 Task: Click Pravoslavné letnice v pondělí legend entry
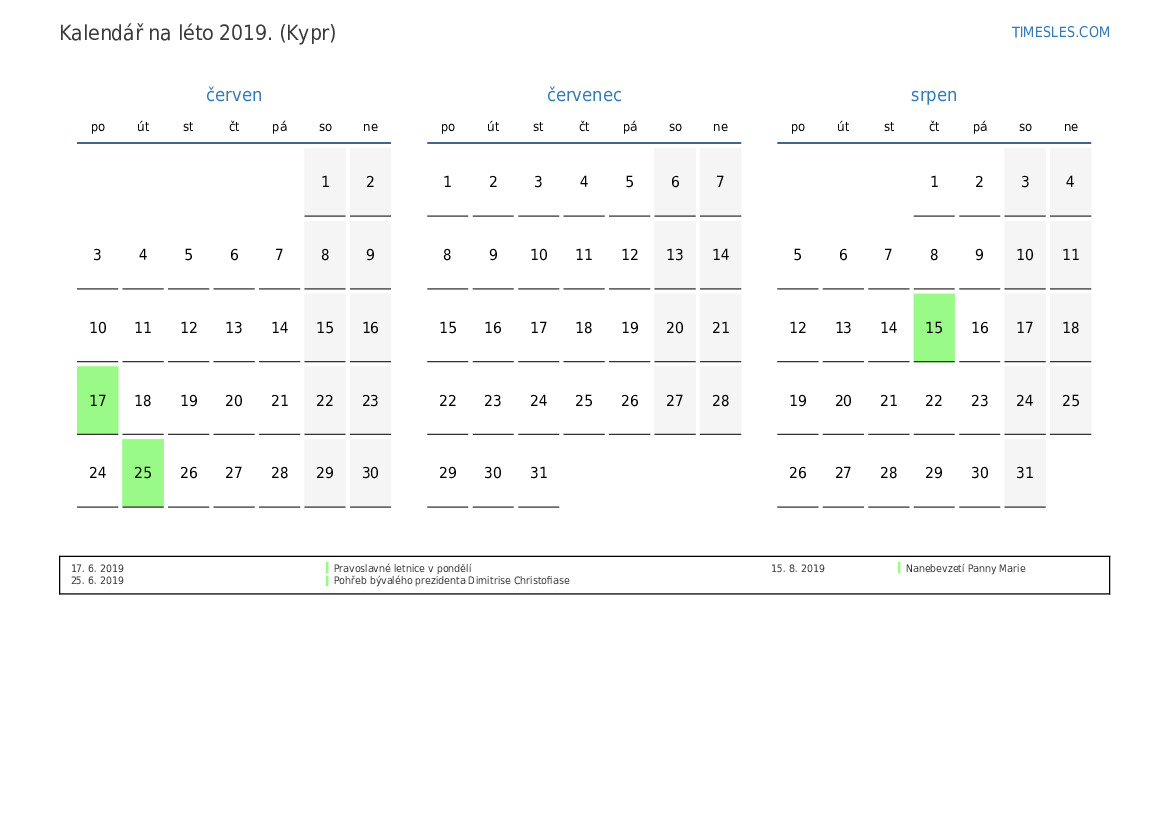click(402, 569)
